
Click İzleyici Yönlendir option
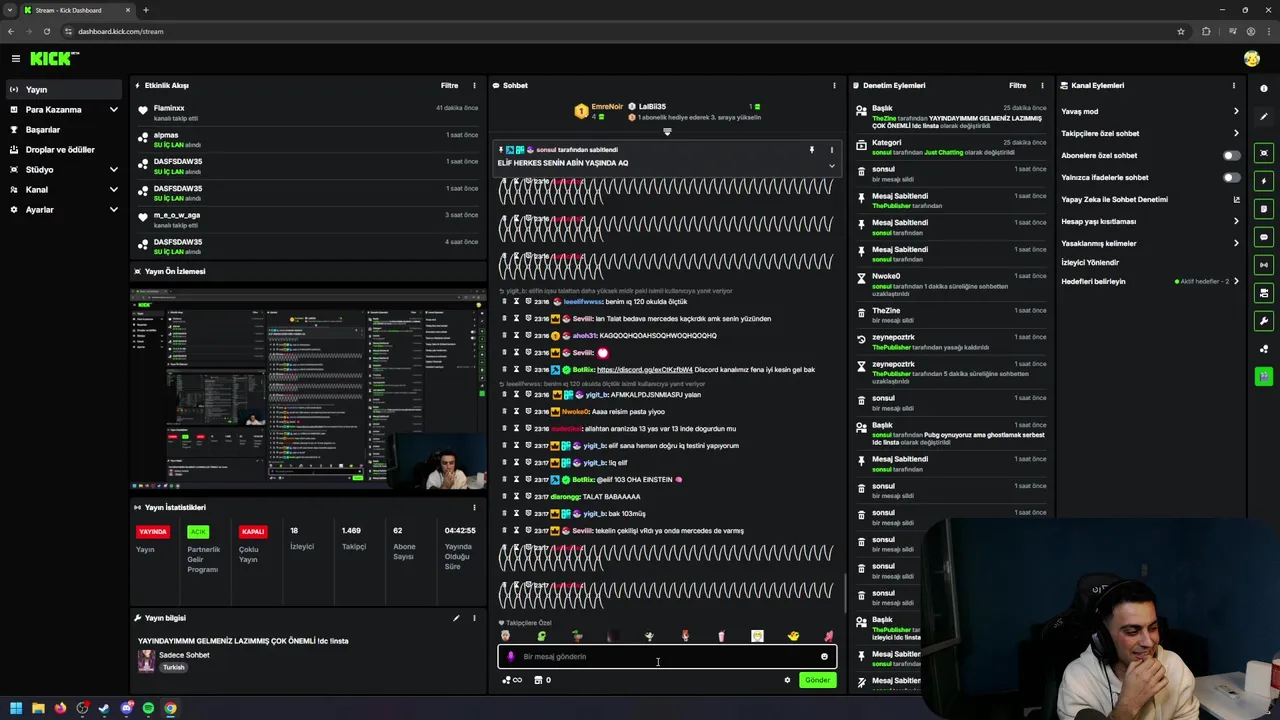[x=1090, y=263]
